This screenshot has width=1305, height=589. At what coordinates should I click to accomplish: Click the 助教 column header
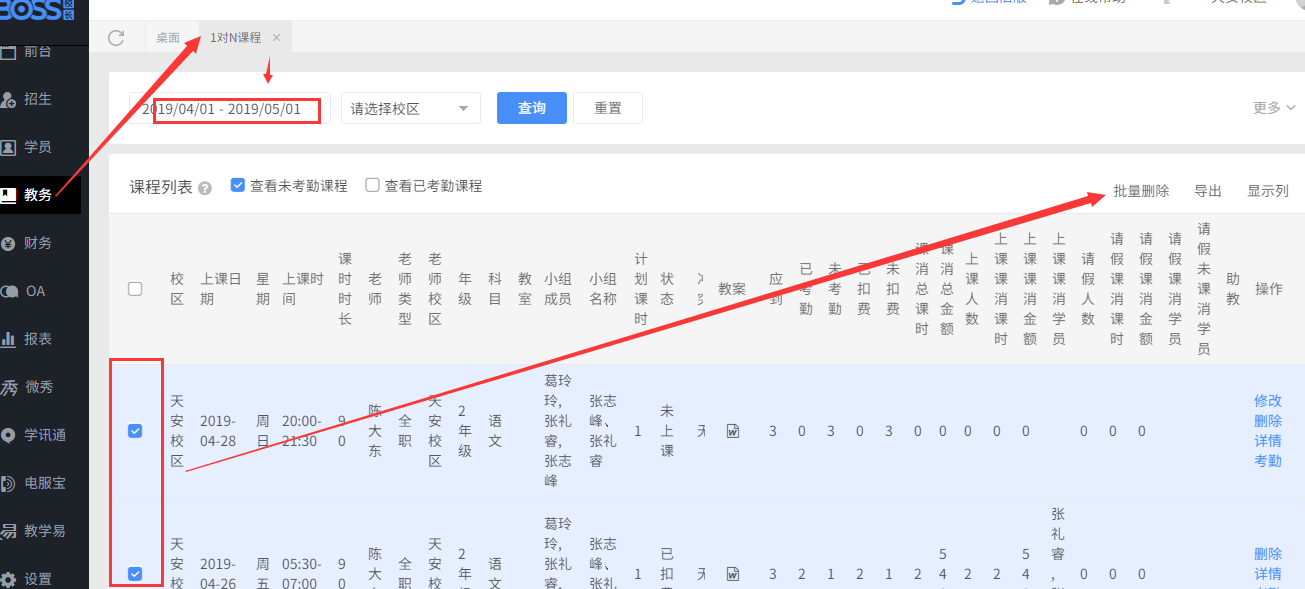[1233, 289]
